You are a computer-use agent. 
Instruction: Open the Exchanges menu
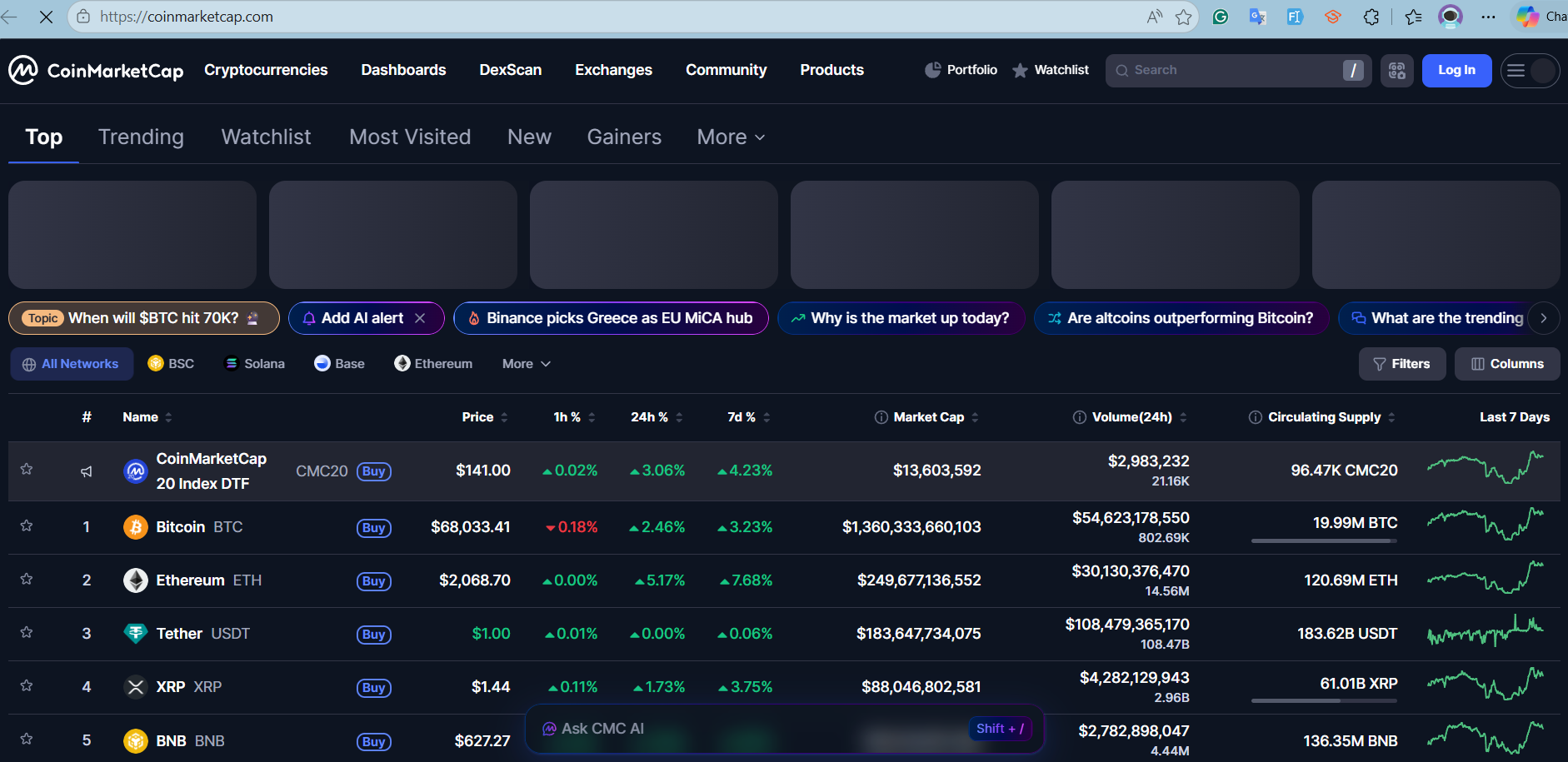[613, 71]
